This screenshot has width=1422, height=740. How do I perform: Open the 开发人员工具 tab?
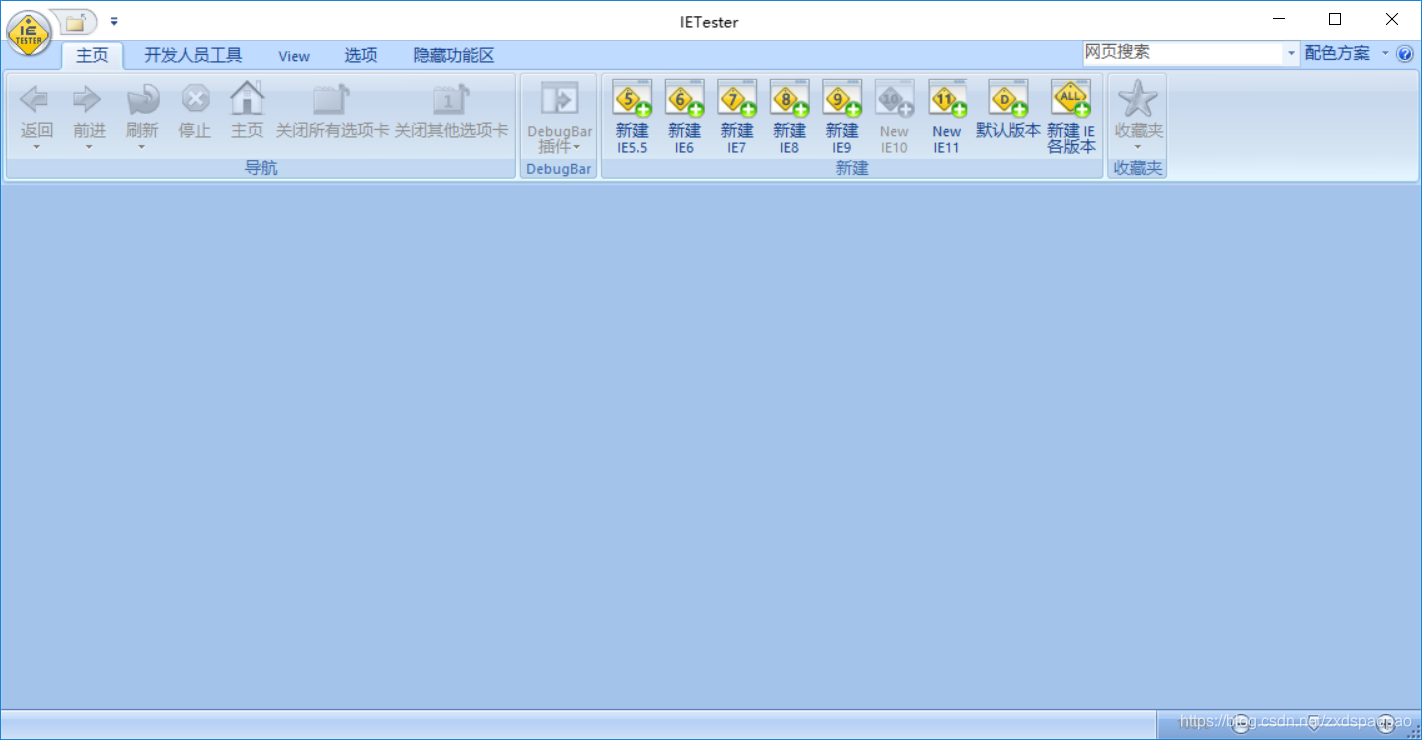tap(193, 56)
